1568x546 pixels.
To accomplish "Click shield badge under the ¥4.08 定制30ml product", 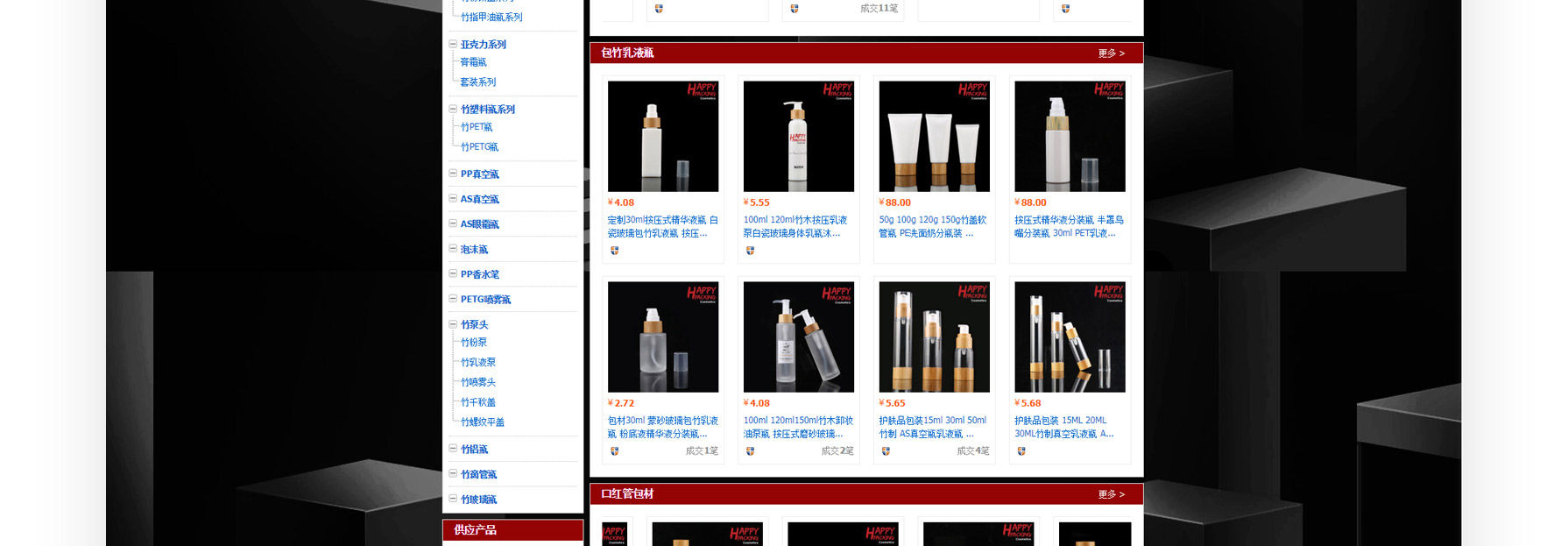I will tap(614, 251).
